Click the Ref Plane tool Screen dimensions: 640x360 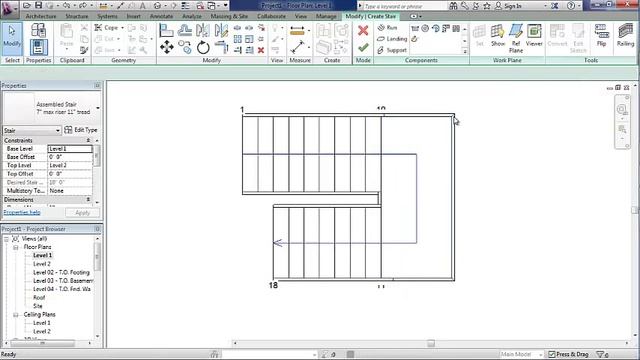coord(516,38)
